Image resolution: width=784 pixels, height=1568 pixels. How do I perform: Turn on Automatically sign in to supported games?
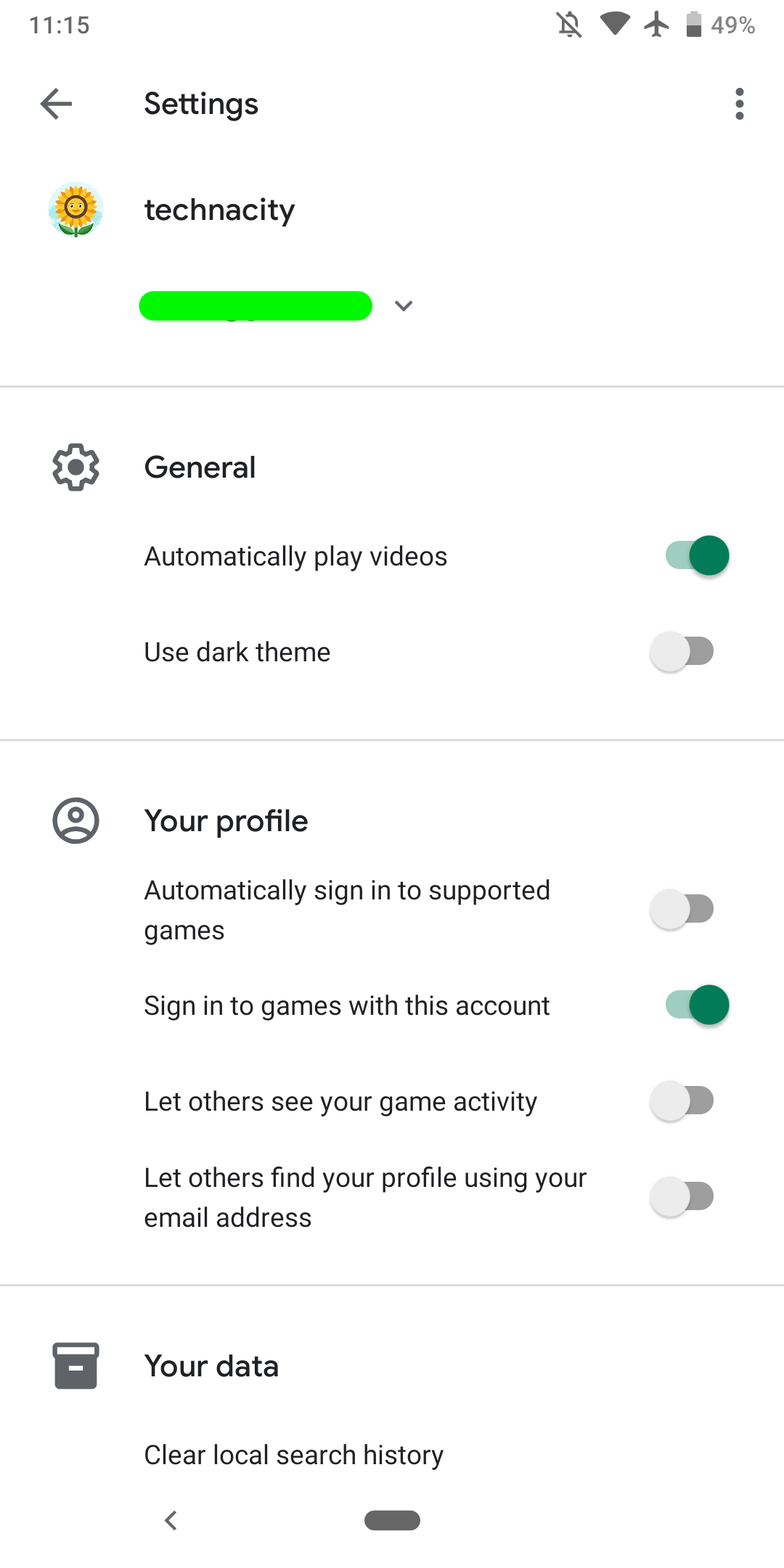pyautogui.click(x=682, y=910)
